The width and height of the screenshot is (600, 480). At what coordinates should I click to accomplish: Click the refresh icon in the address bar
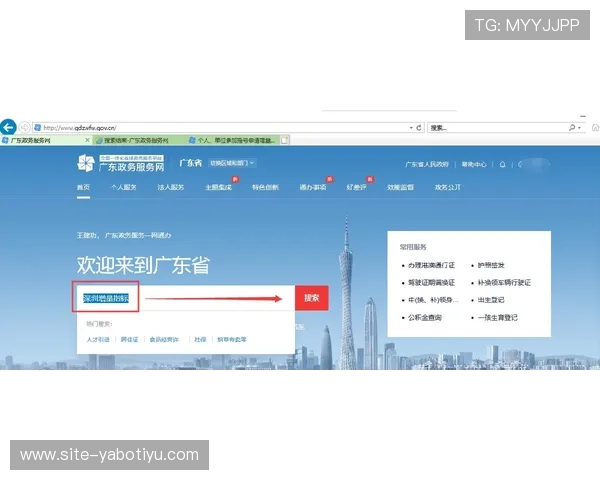click(419, 127)
